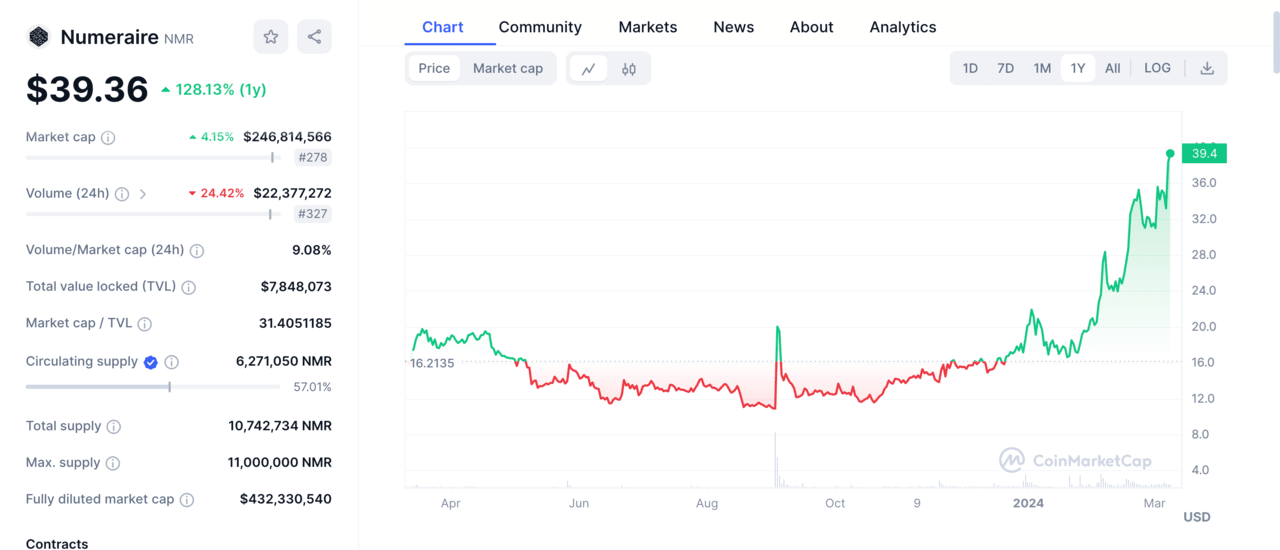Open Volume/Market cap (24h) info icon
Screen dimensions: 1280x550
click(197, 251)
